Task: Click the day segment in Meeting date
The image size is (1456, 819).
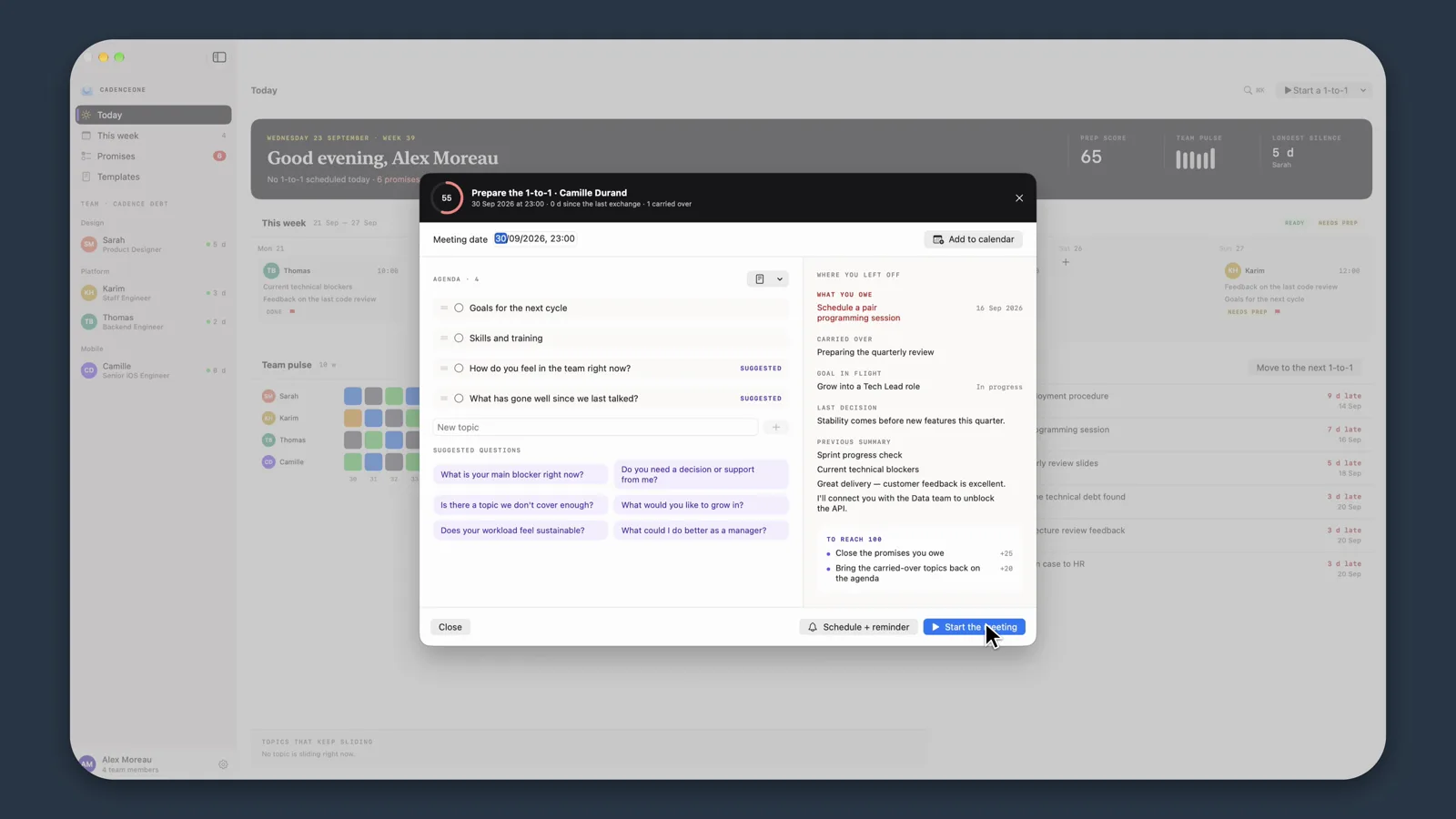Action: (x=500, y=238)
